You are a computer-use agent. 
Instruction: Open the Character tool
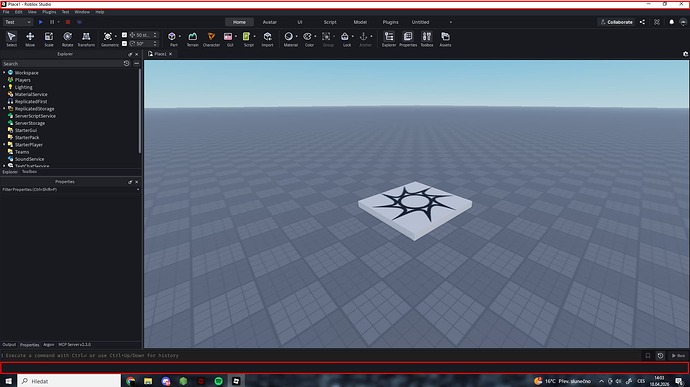211,39
